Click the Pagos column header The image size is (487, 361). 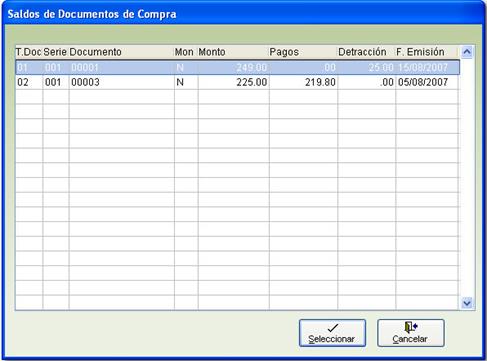(x=284, y=52)
